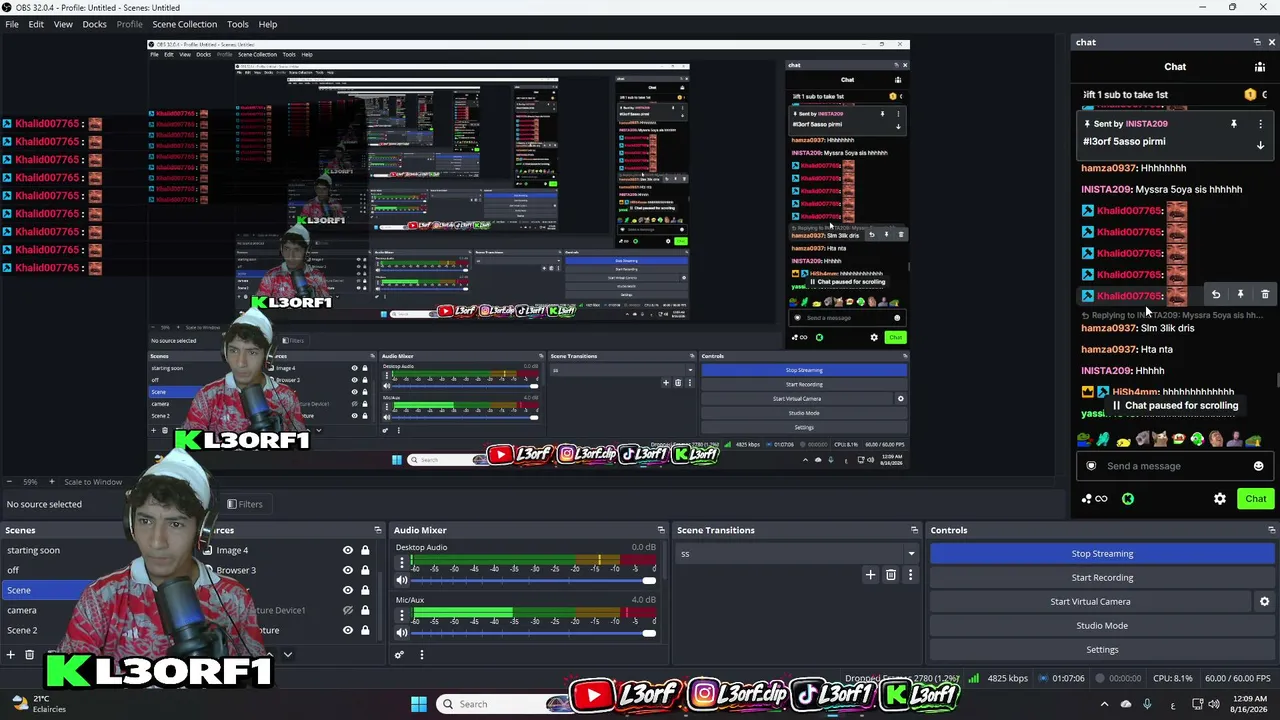Image resolution: width=1280 pixels, height=720 pixels.
Task: Click Start Recording button
Action: coord(1102,577)
